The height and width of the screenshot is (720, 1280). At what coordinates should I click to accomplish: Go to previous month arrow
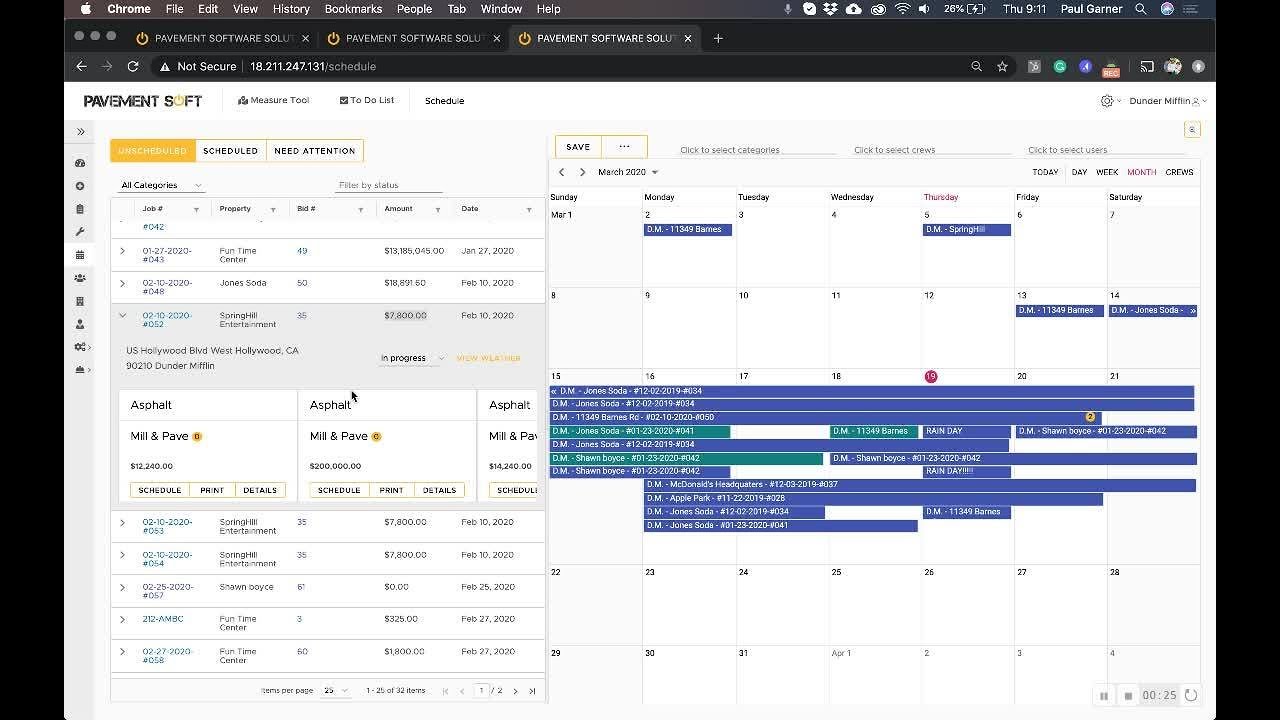(561, 172)
